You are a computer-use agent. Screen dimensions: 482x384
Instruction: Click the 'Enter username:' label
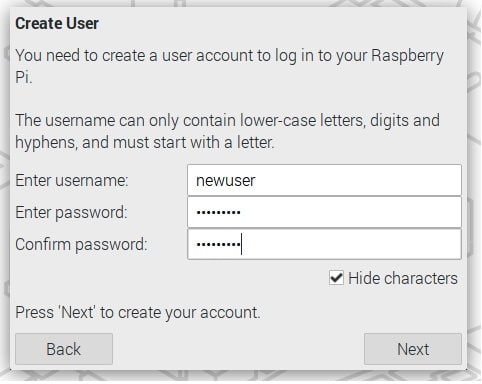tap(72, 180)
